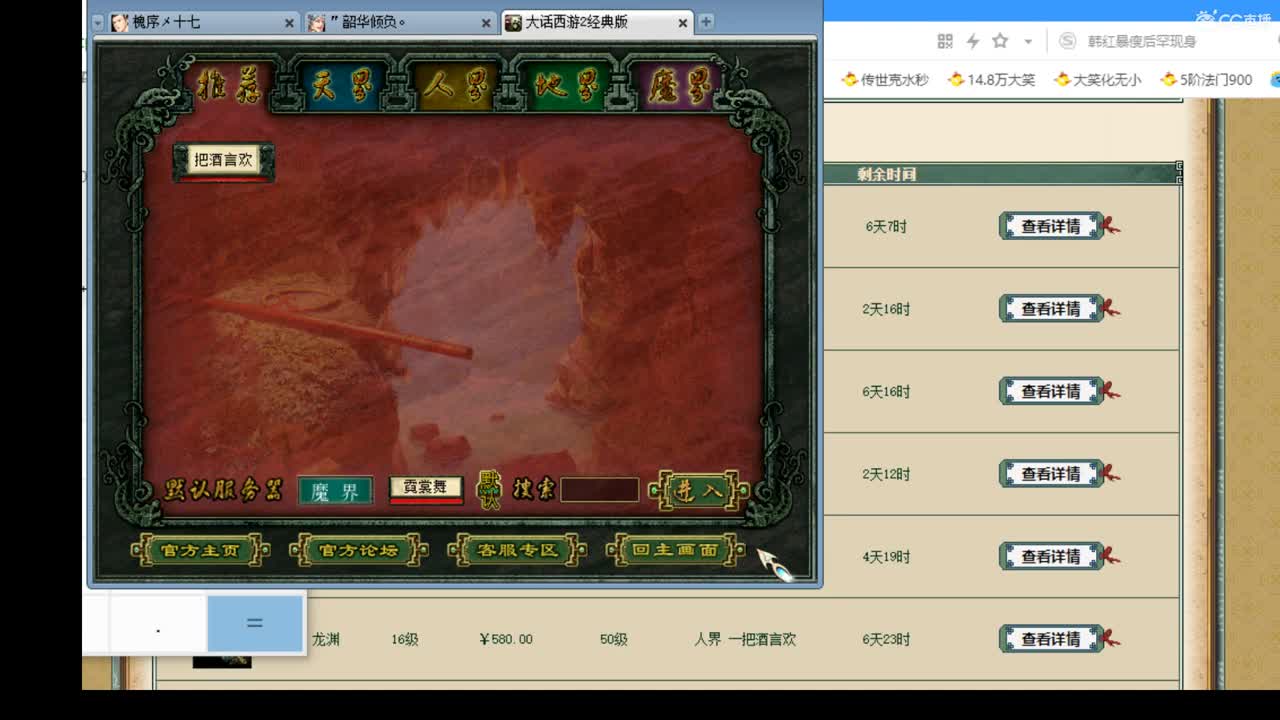Click 回主画面 to return to main screen
Screen dimensions: 1280x720
tap(675, 550)
